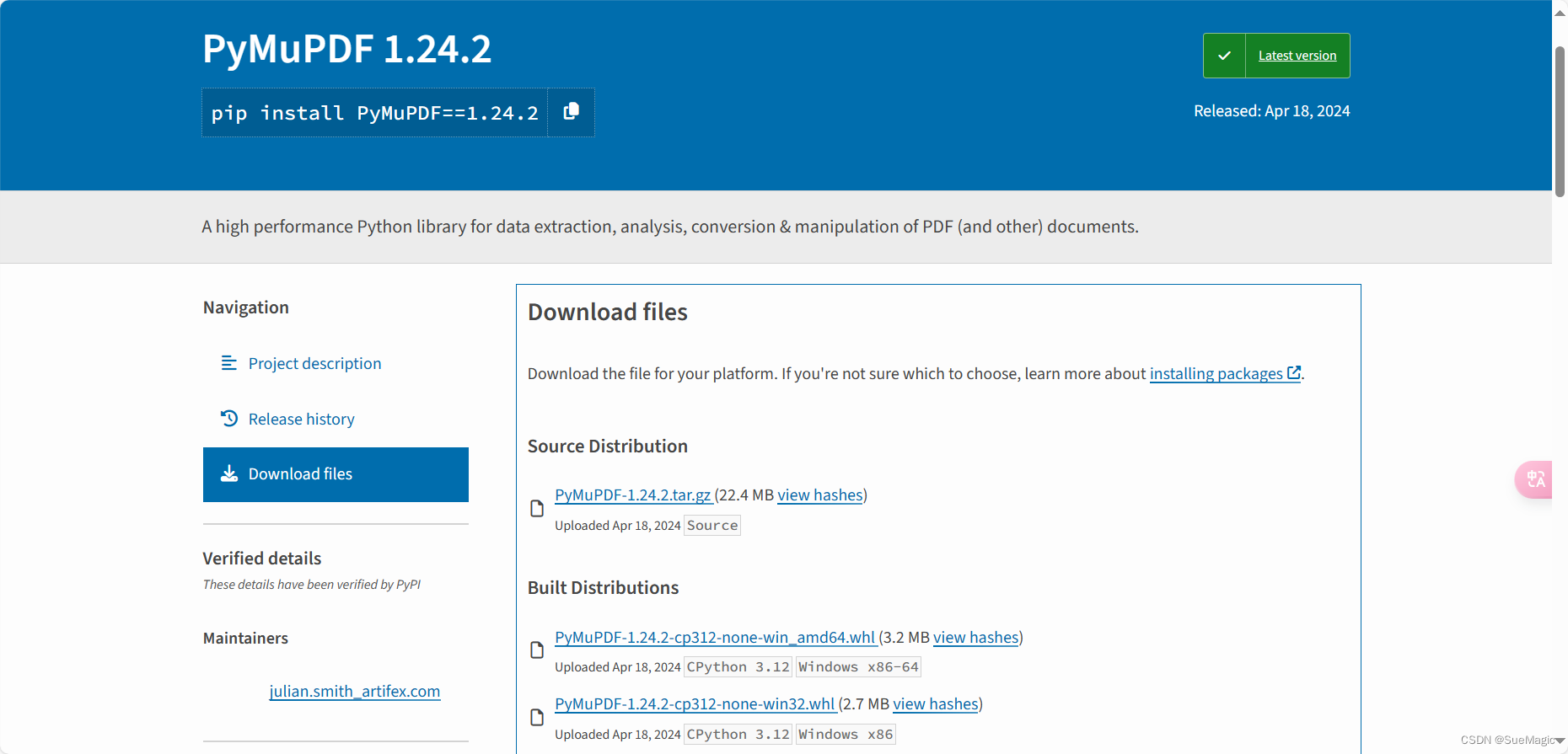This screenshot has height=754, width=1568.
Task: Click the scrollbar down arrow
Action: pyautogui.click(x=1560, y=741)
